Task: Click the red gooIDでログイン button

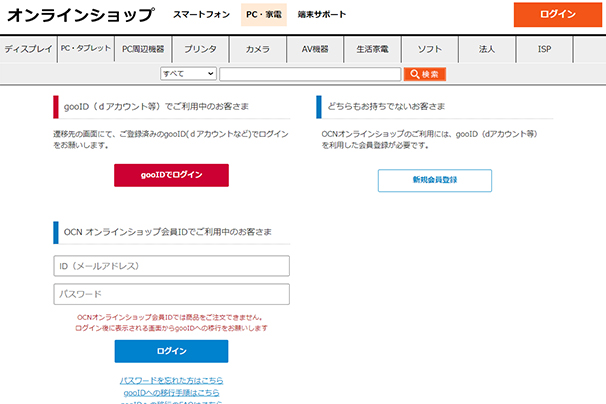Action: pos(171,175)
